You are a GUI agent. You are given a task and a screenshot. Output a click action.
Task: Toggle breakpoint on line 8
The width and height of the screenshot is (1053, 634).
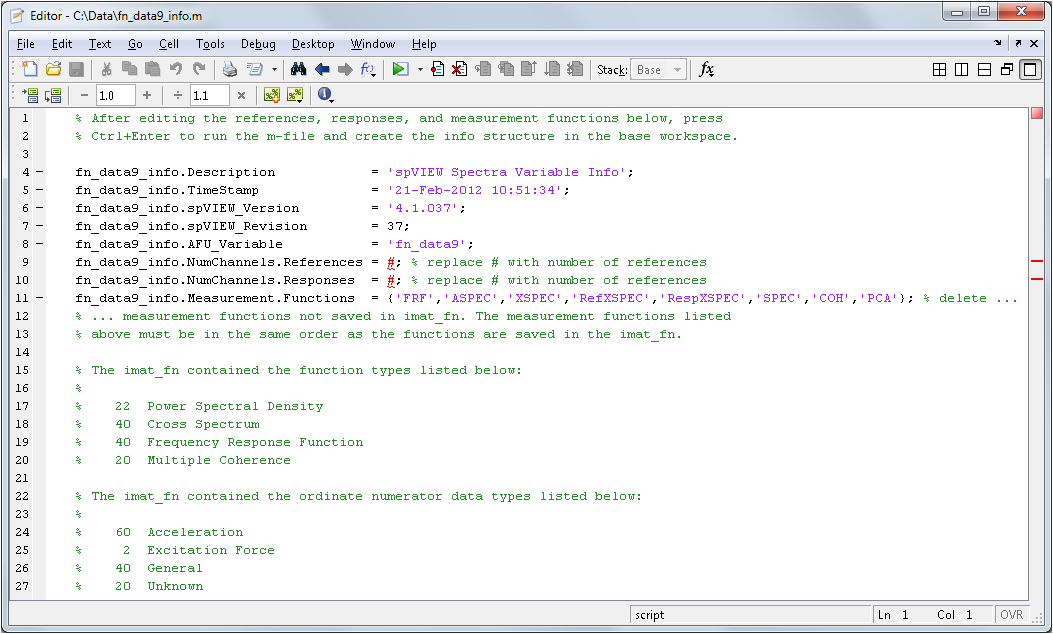pyautogui.click(x=40, y=244)
